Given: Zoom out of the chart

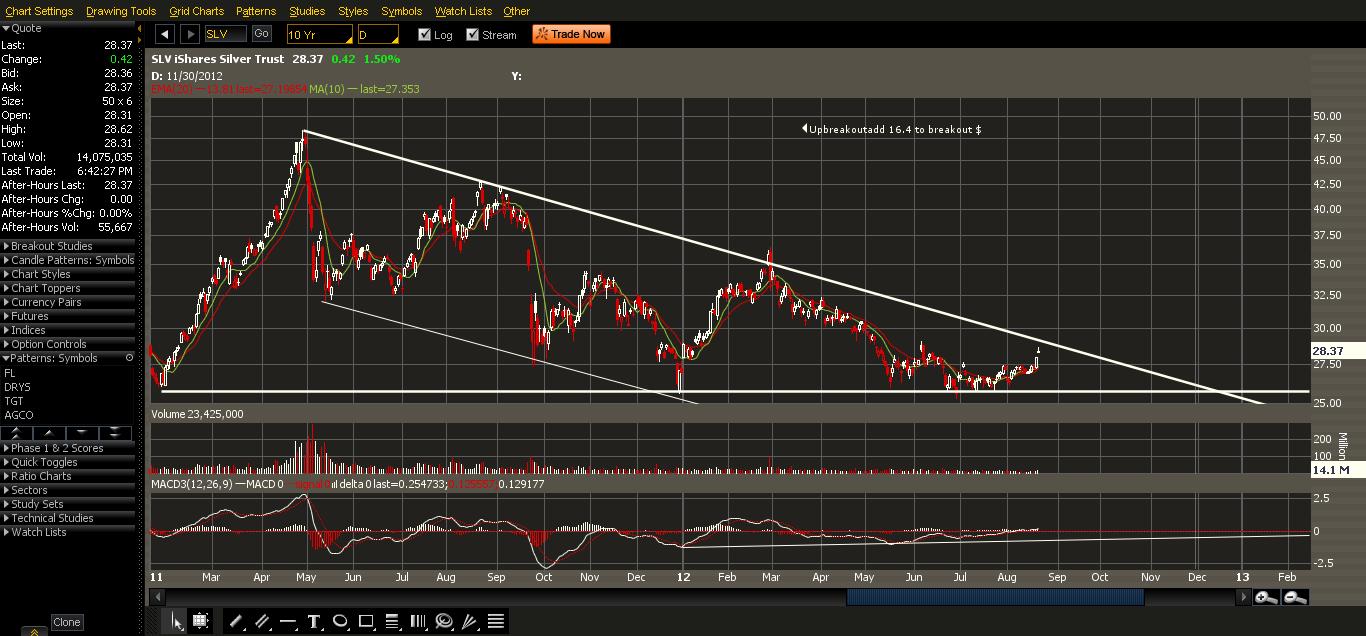Looking at the screenshot, I should click(1294, 597).
